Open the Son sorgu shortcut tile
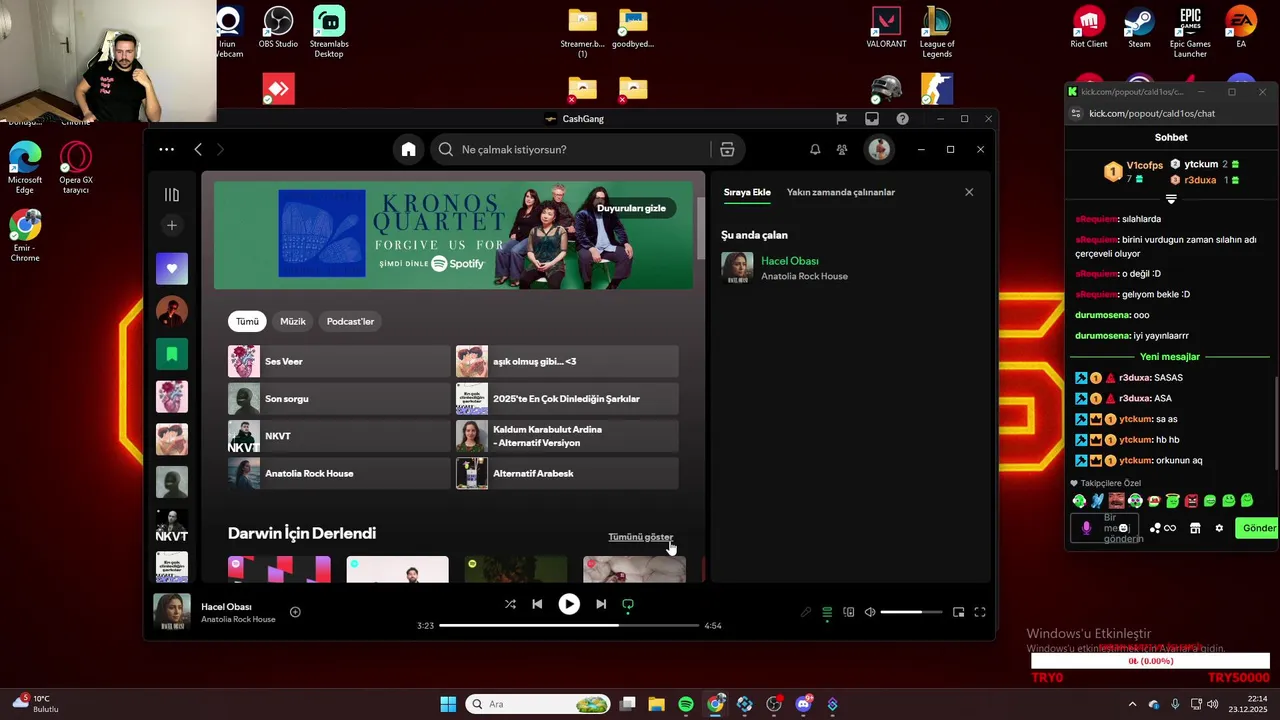 click(339, 399)
